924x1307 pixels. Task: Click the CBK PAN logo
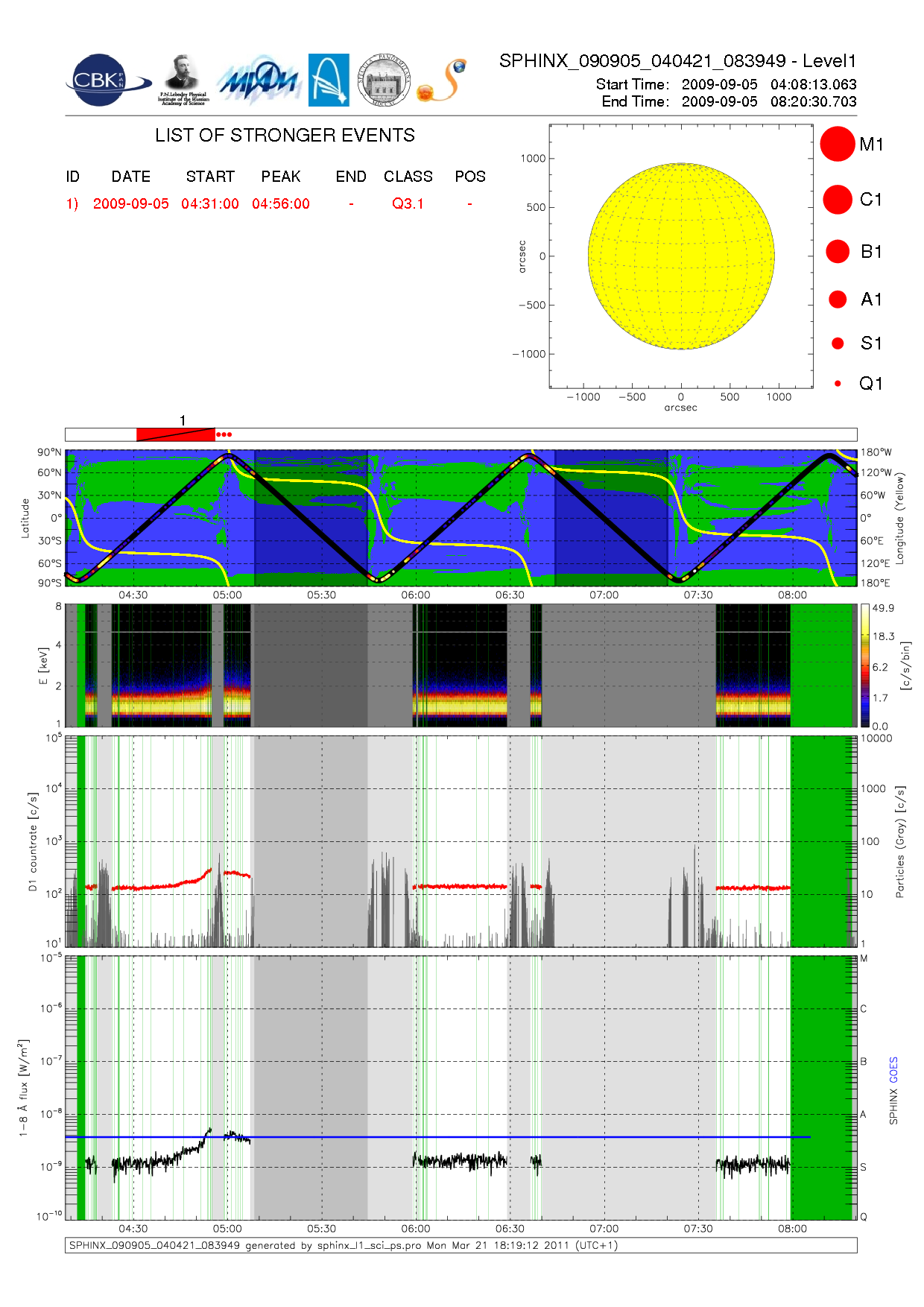pyautogui.click(x=107, y=80)
